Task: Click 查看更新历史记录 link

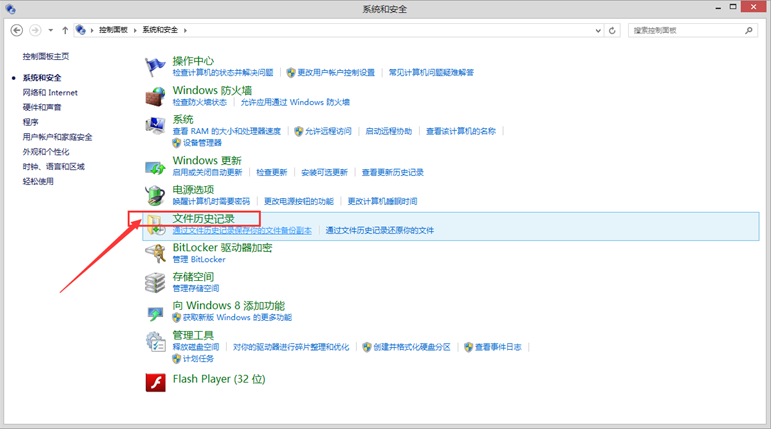Action: pos(392,172)
